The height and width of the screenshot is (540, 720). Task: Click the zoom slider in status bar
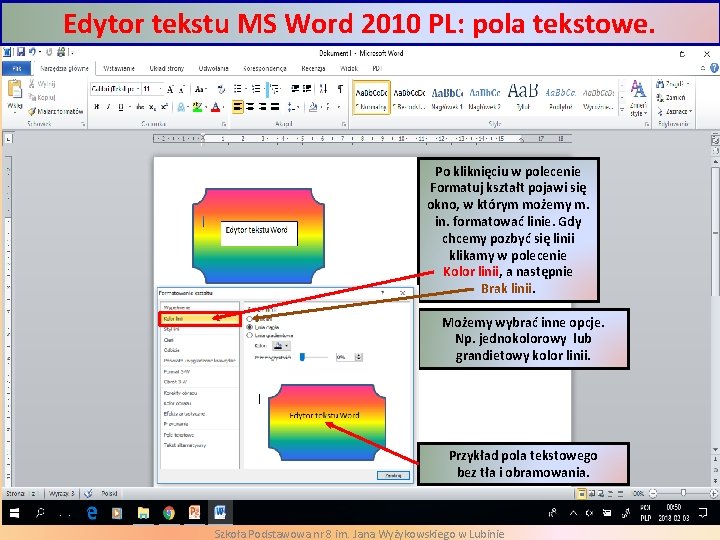(x=683, y=493)
